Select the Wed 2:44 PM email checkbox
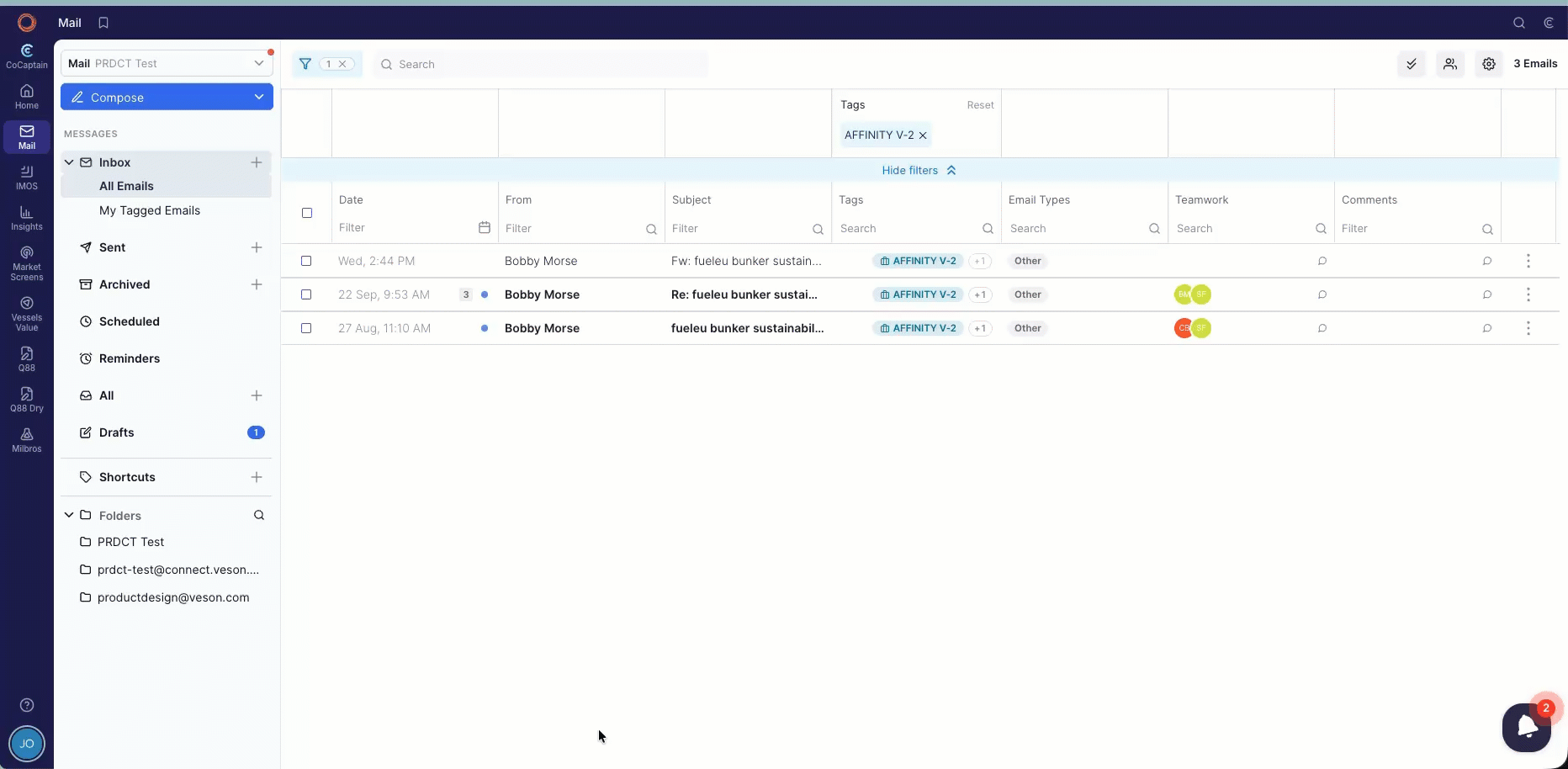This screenshot has width=1568, height=769. [x=306, y=261]
